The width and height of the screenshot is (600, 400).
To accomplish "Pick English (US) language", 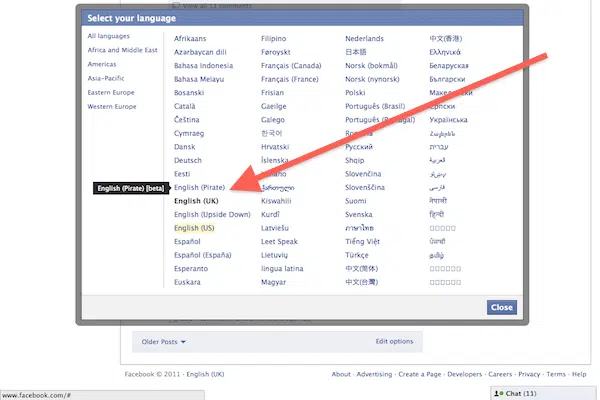I will click(194, 228).
